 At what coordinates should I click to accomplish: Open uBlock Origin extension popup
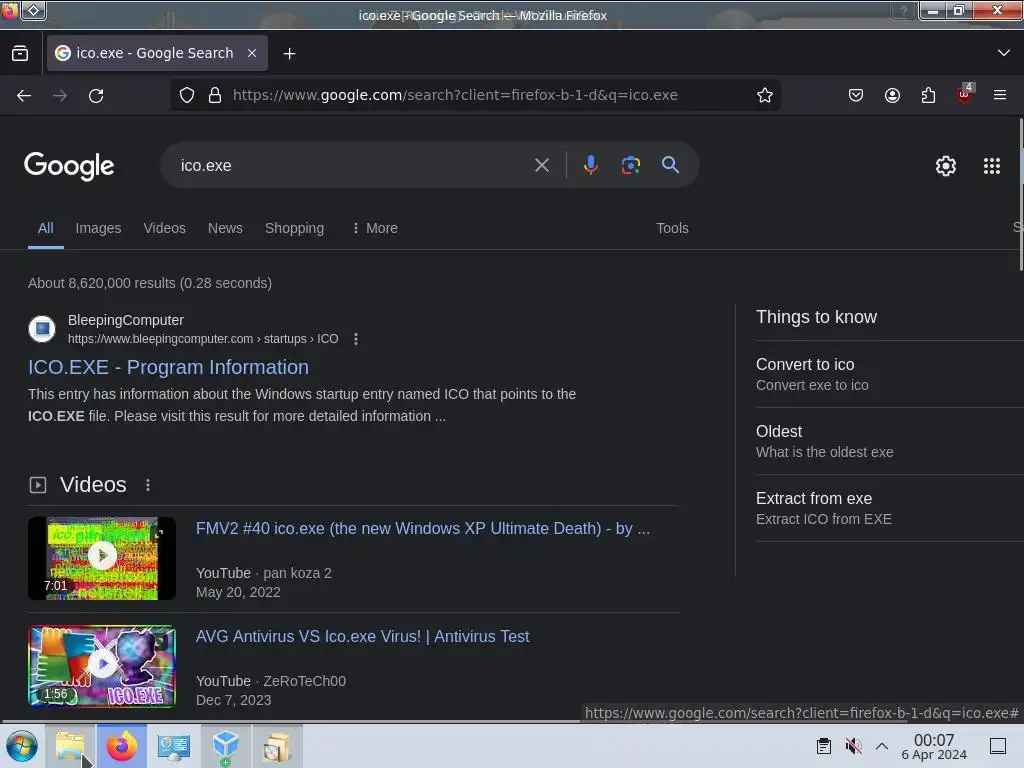(965, 94)
